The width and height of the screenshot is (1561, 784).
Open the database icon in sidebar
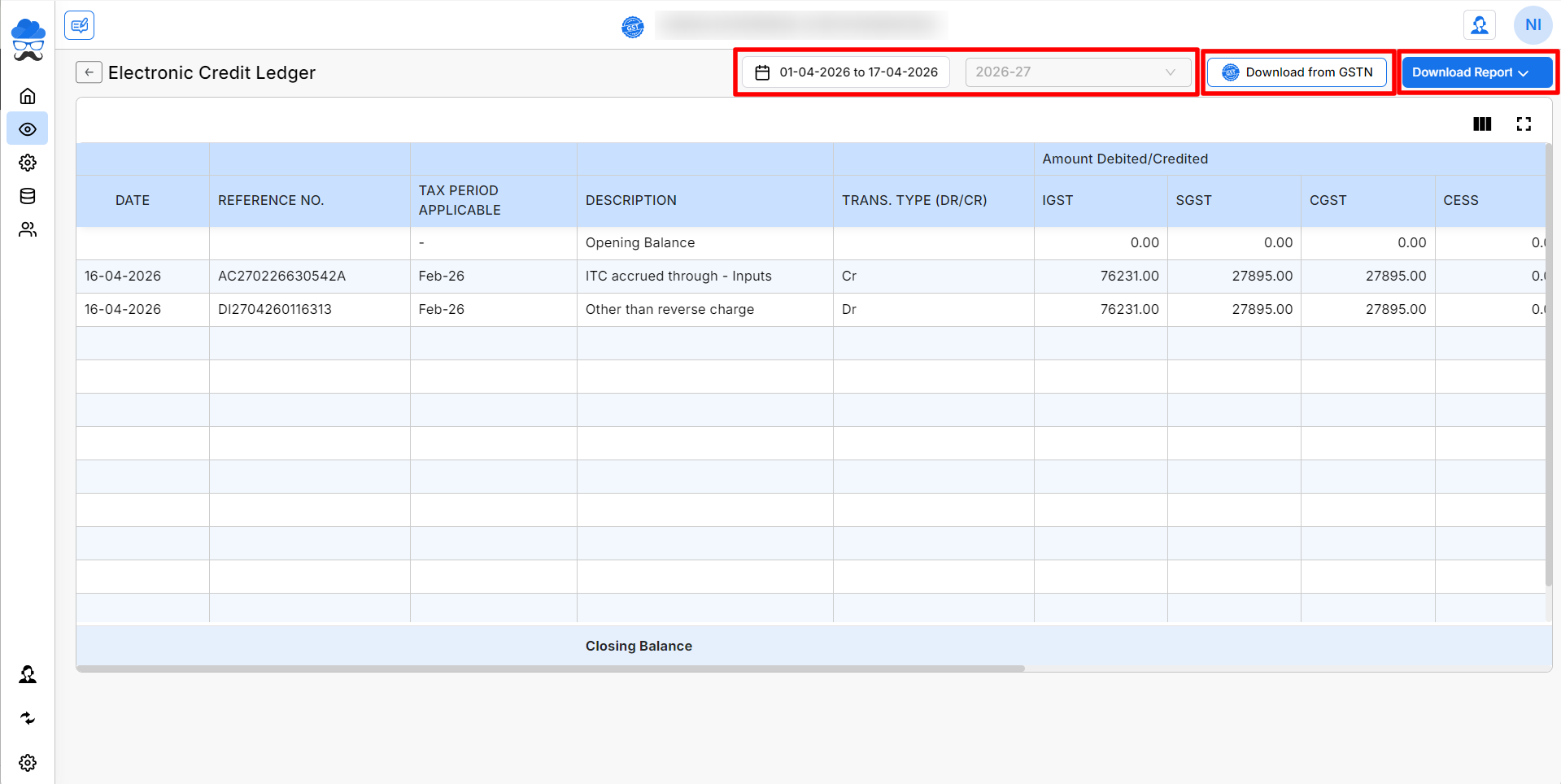point(28,196)
